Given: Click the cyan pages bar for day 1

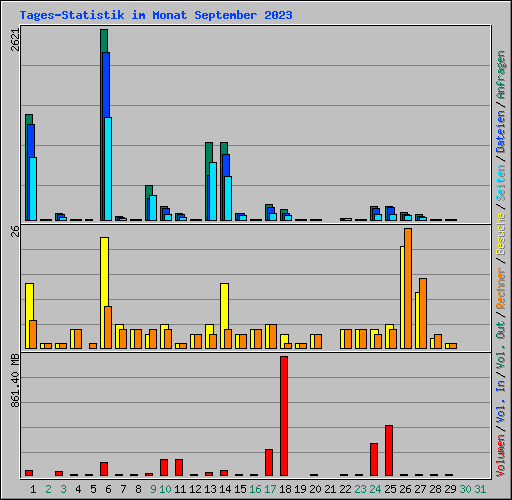Looking at the screenshot, I should pos(33,189).
